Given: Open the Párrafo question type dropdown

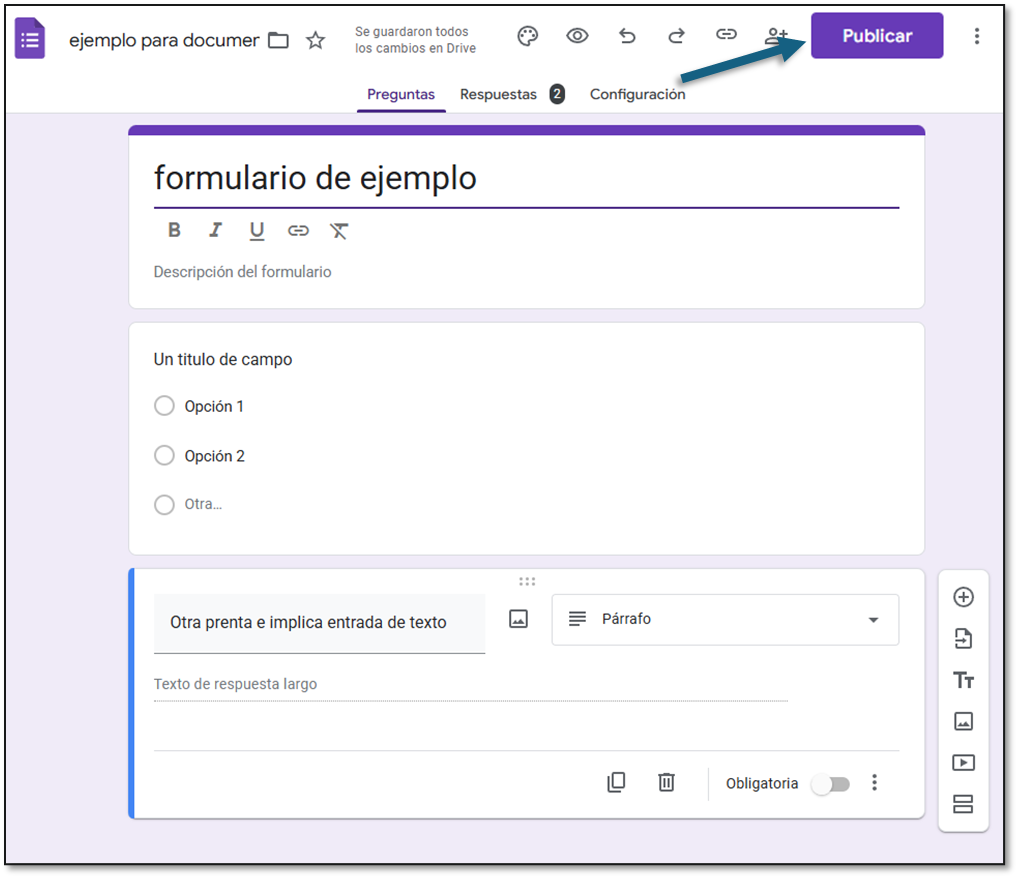Looking at the screenshot, I should click(725, 620).
